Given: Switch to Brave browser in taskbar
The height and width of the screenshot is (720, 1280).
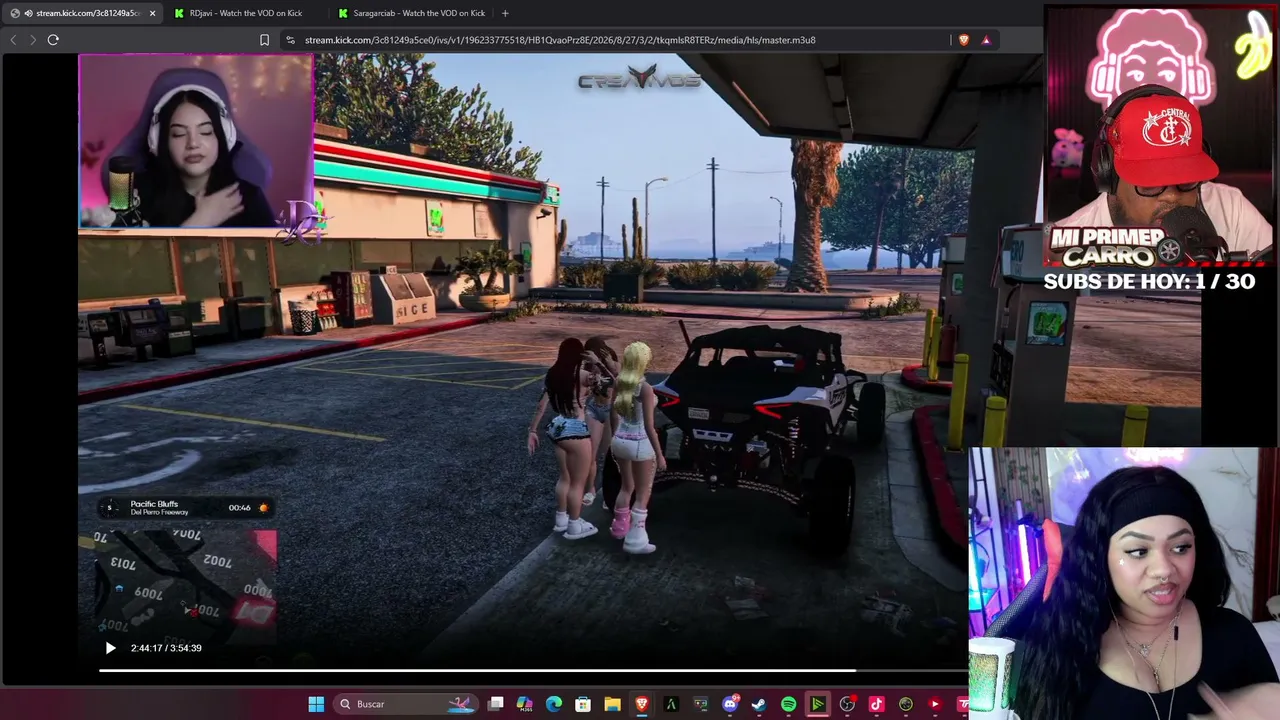Looking at the screenshot, I should (642, 704).
